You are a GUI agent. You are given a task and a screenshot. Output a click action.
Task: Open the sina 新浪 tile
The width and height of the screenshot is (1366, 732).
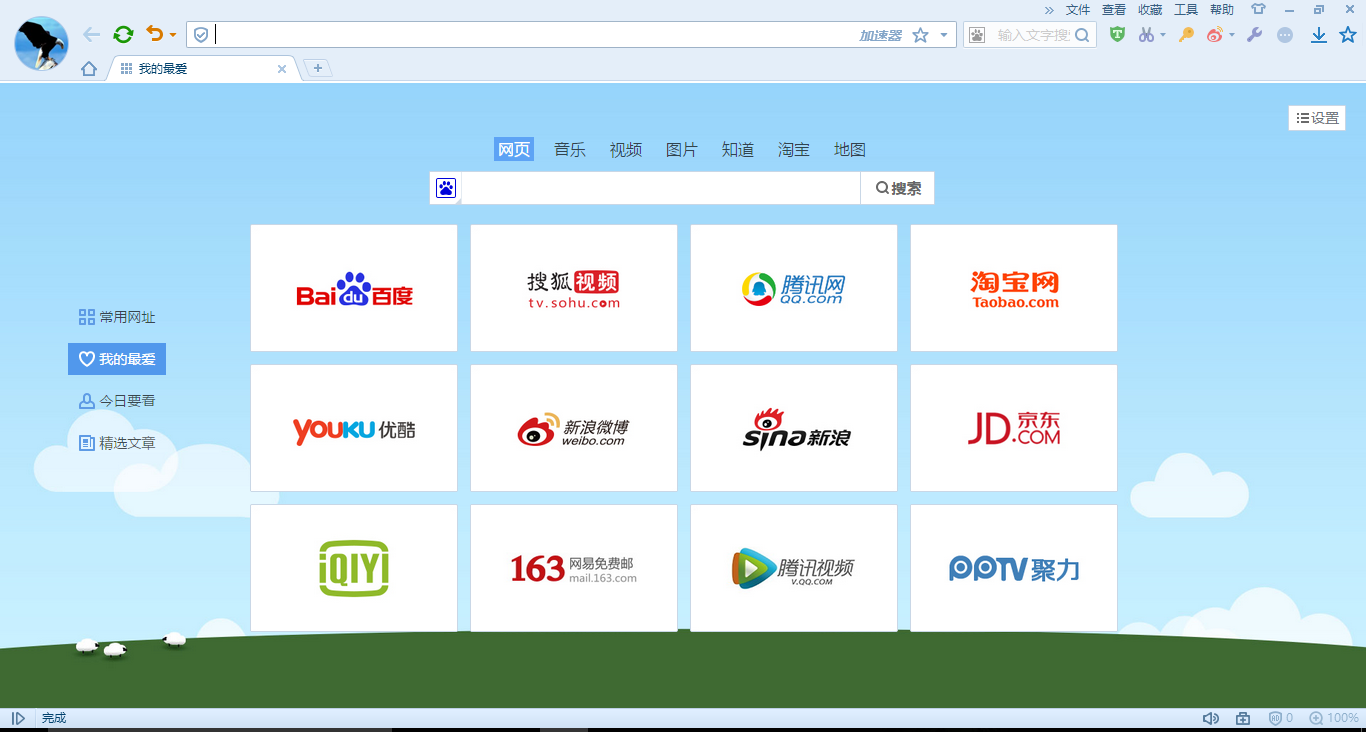click(x=794, y=428)
